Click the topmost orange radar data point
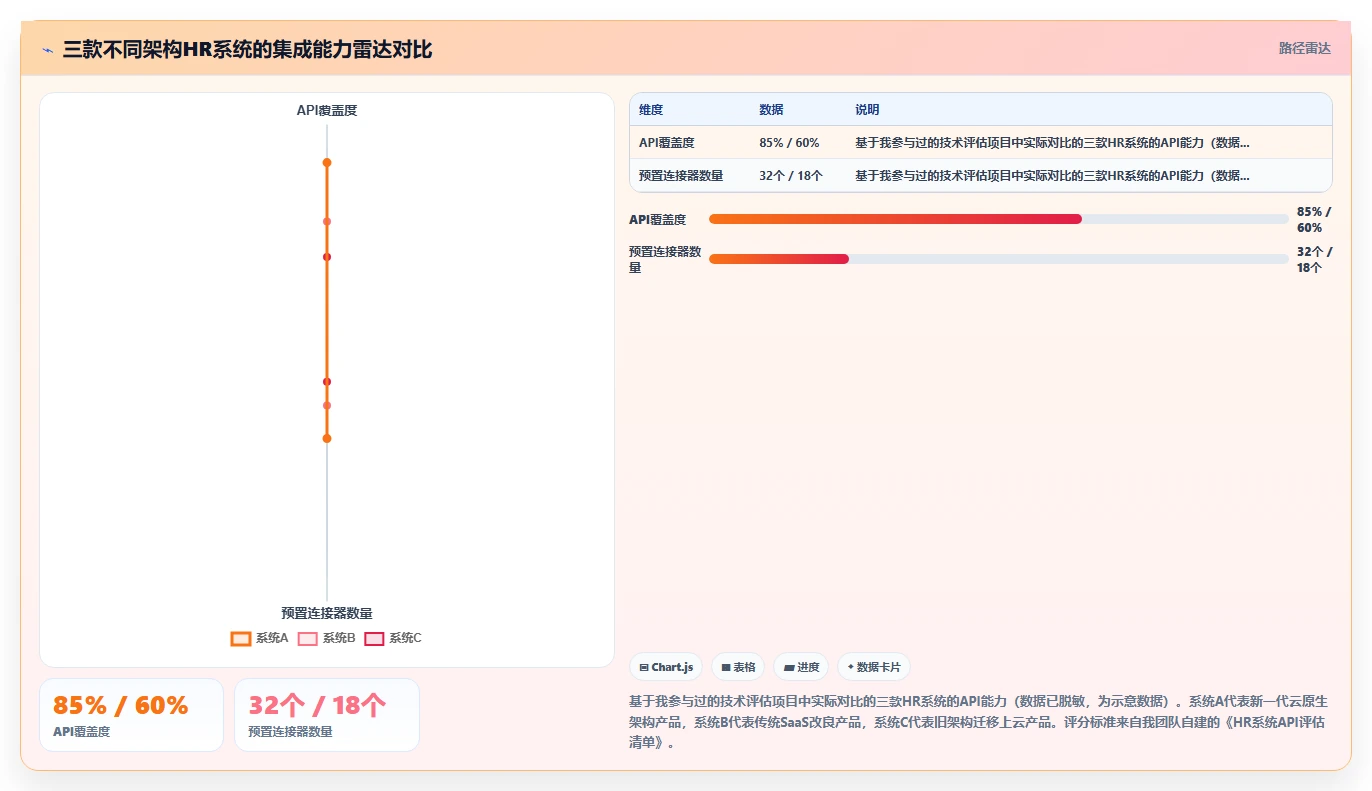 pyautogui.click(x=327, y=162)
